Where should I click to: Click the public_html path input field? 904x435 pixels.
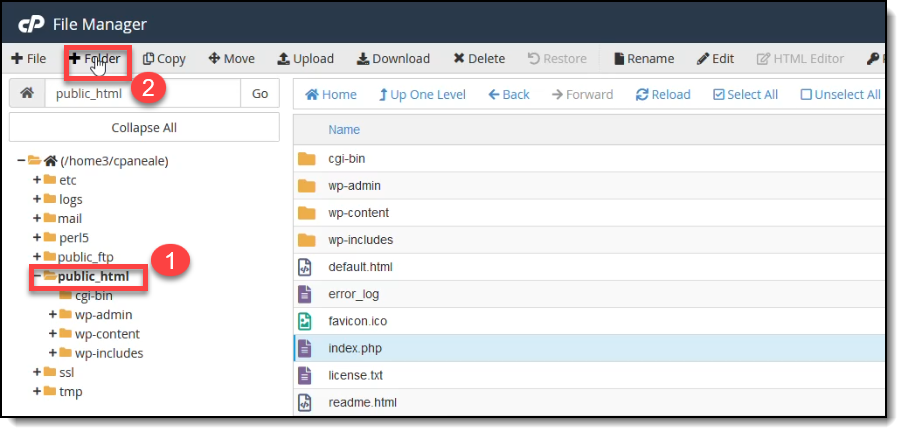point(144,94)
